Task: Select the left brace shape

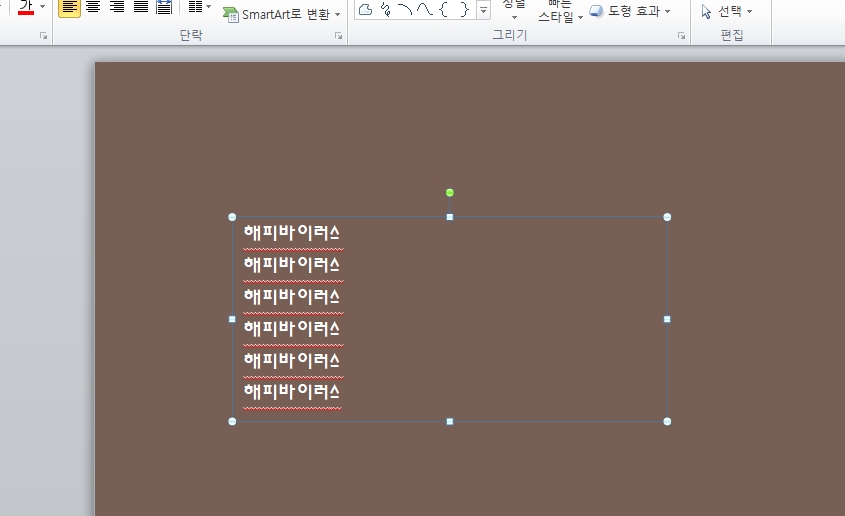Action: tap(444, 9)
